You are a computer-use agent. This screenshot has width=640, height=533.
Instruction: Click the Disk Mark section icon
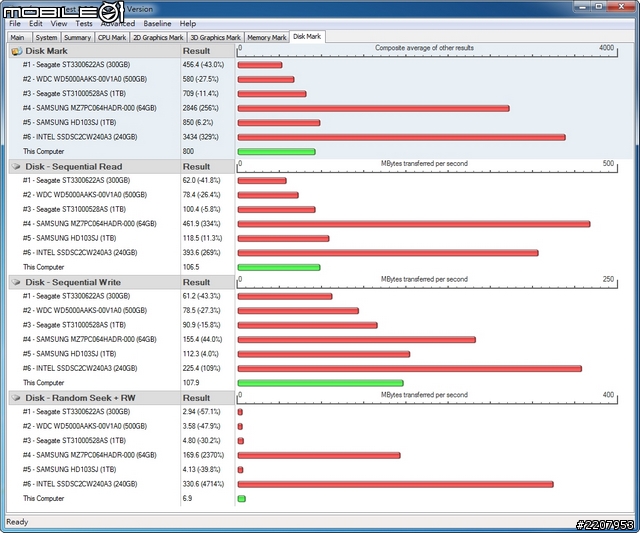16,51
